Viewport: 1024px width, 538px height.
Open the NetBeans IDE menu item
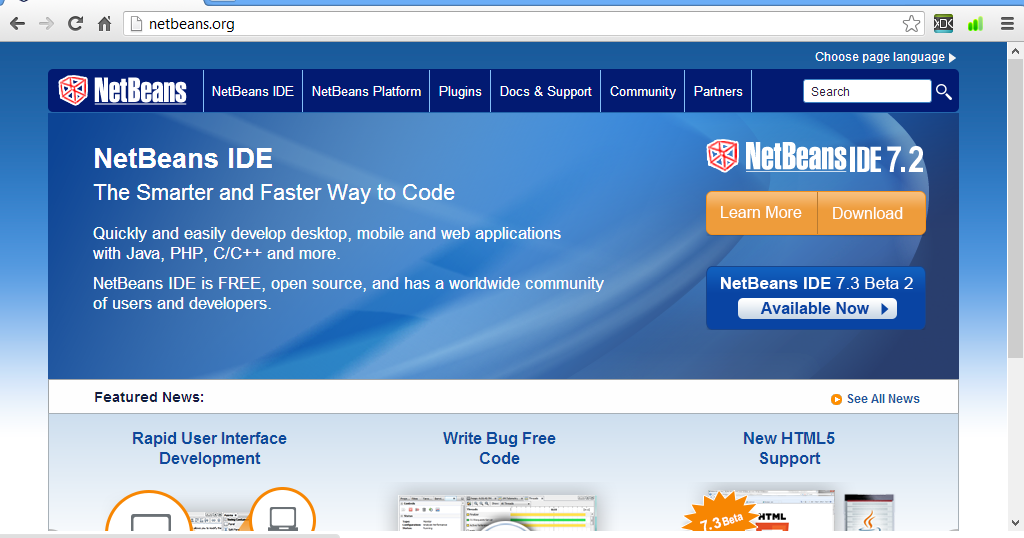tap(253, 91)
